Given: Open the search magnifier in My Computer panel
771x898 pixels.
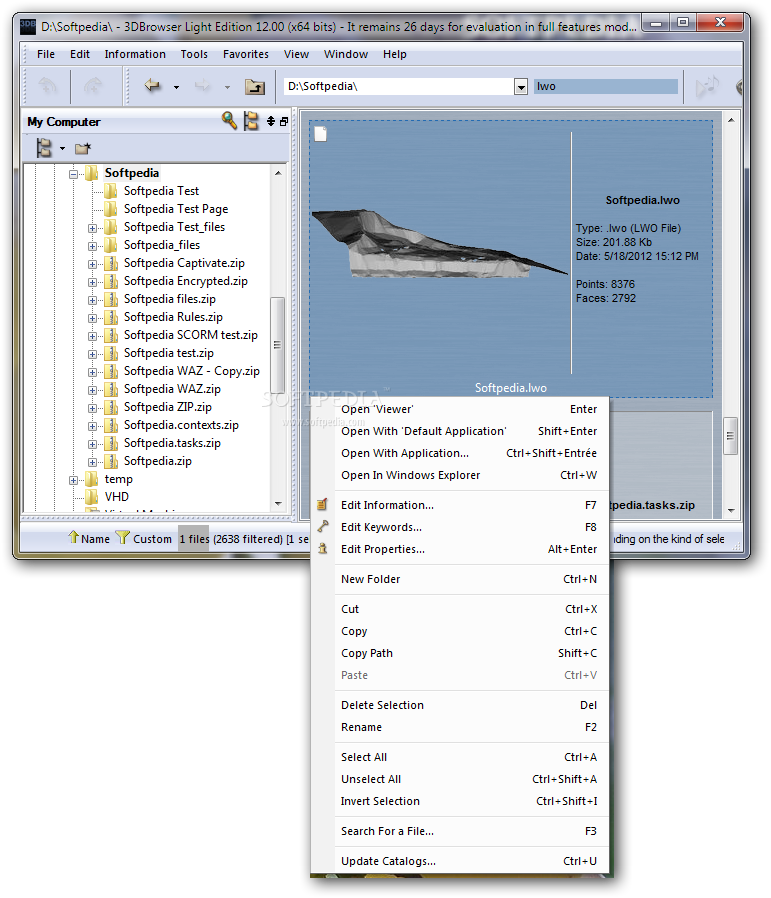Looking at the screenshot, I should [229, 120].
